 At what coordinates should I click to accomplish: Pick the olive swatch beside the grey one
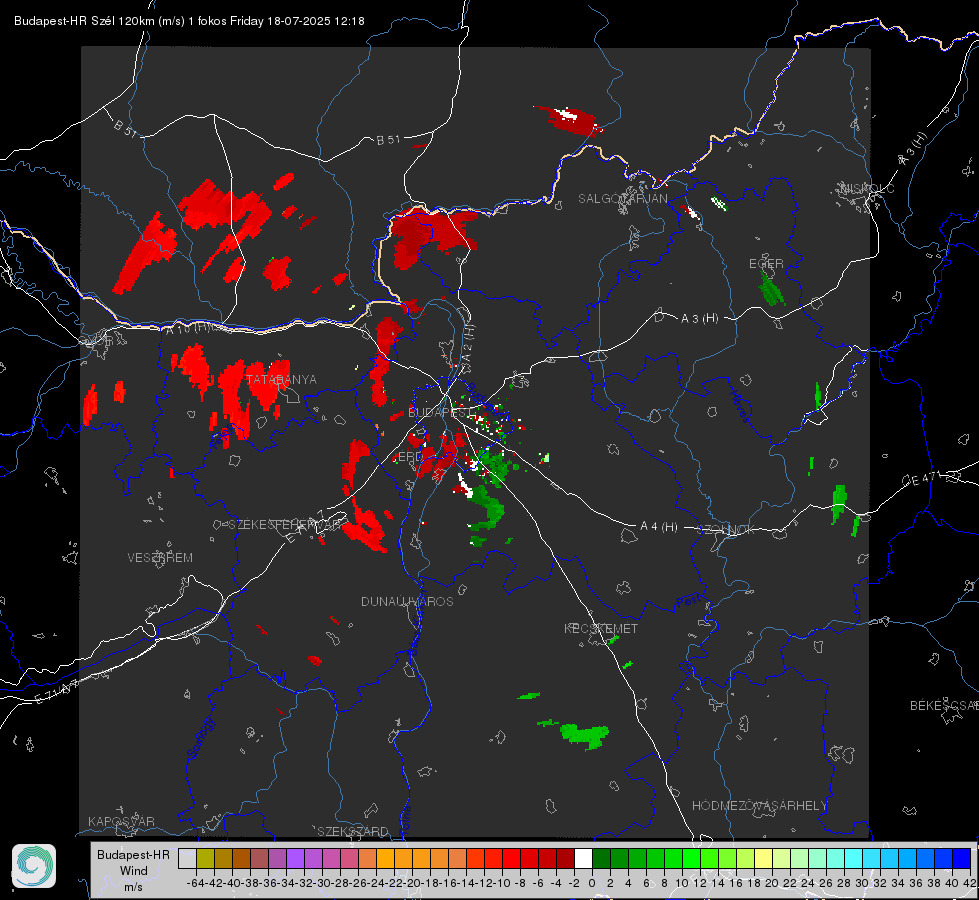(205, 858)
